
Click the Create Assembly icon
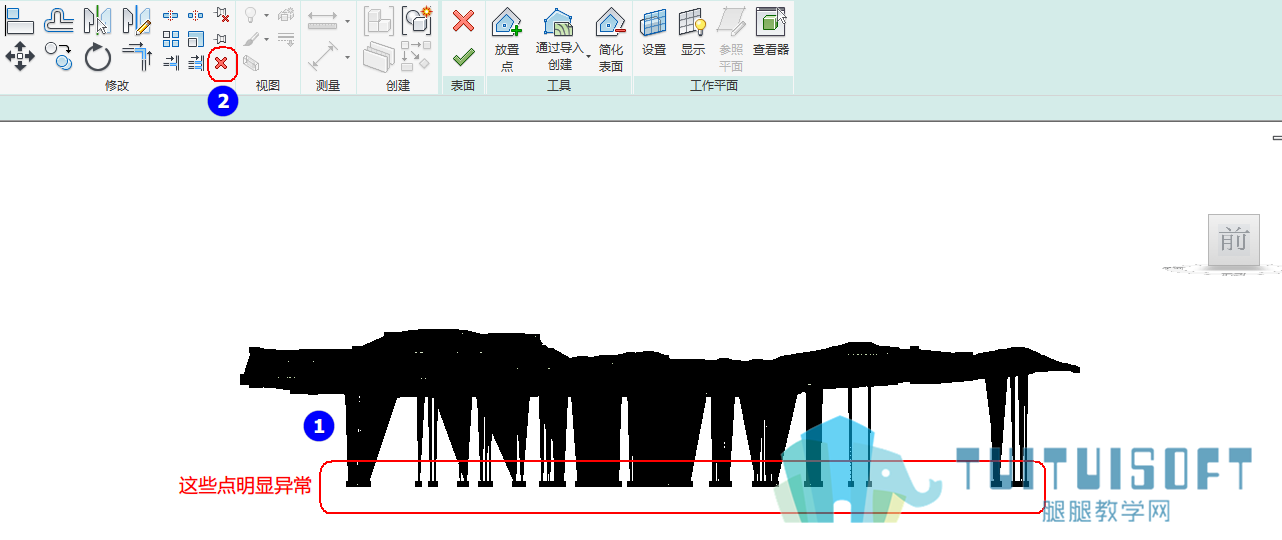(378, 21)
